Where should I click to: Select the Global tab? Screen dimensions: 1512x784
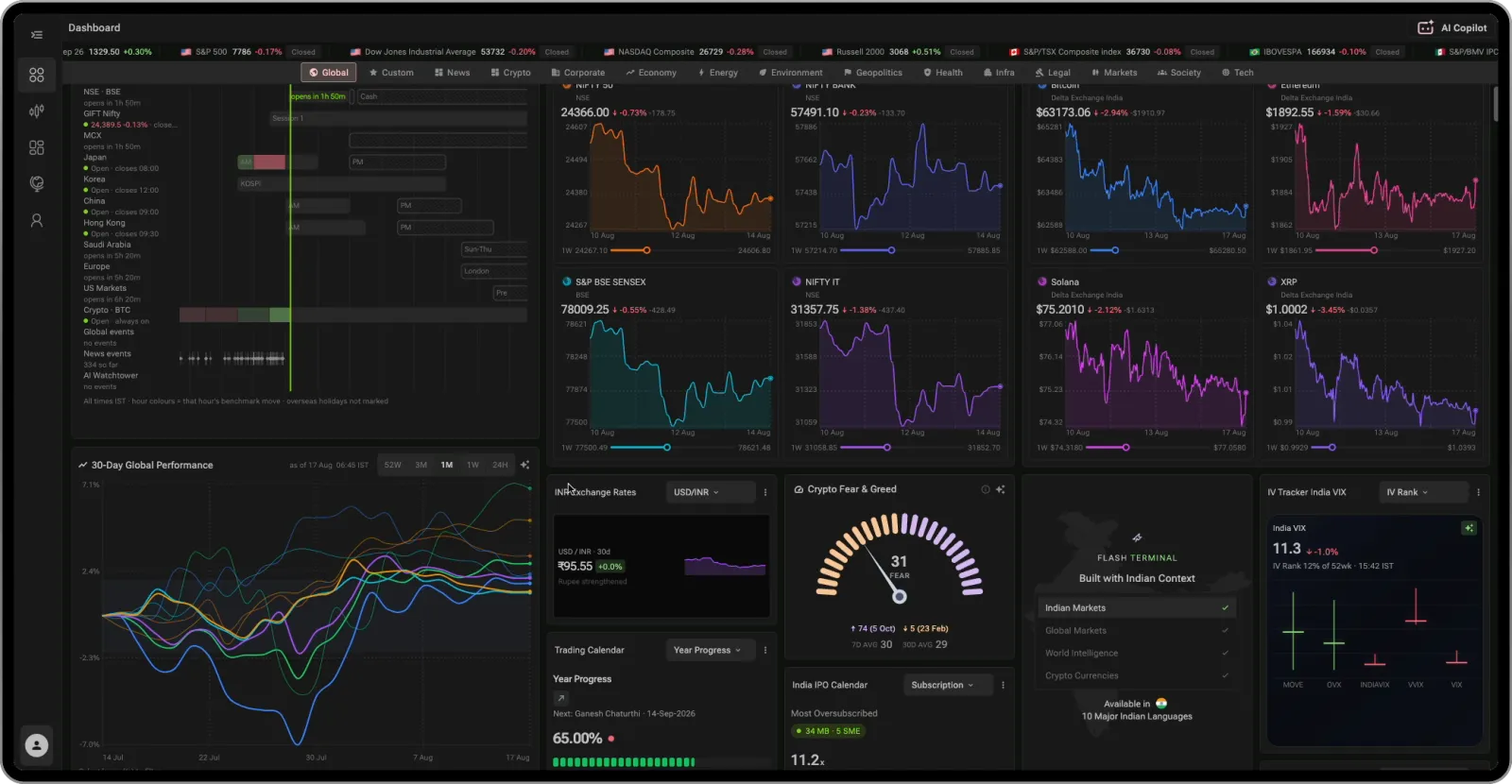coord(328,72)
